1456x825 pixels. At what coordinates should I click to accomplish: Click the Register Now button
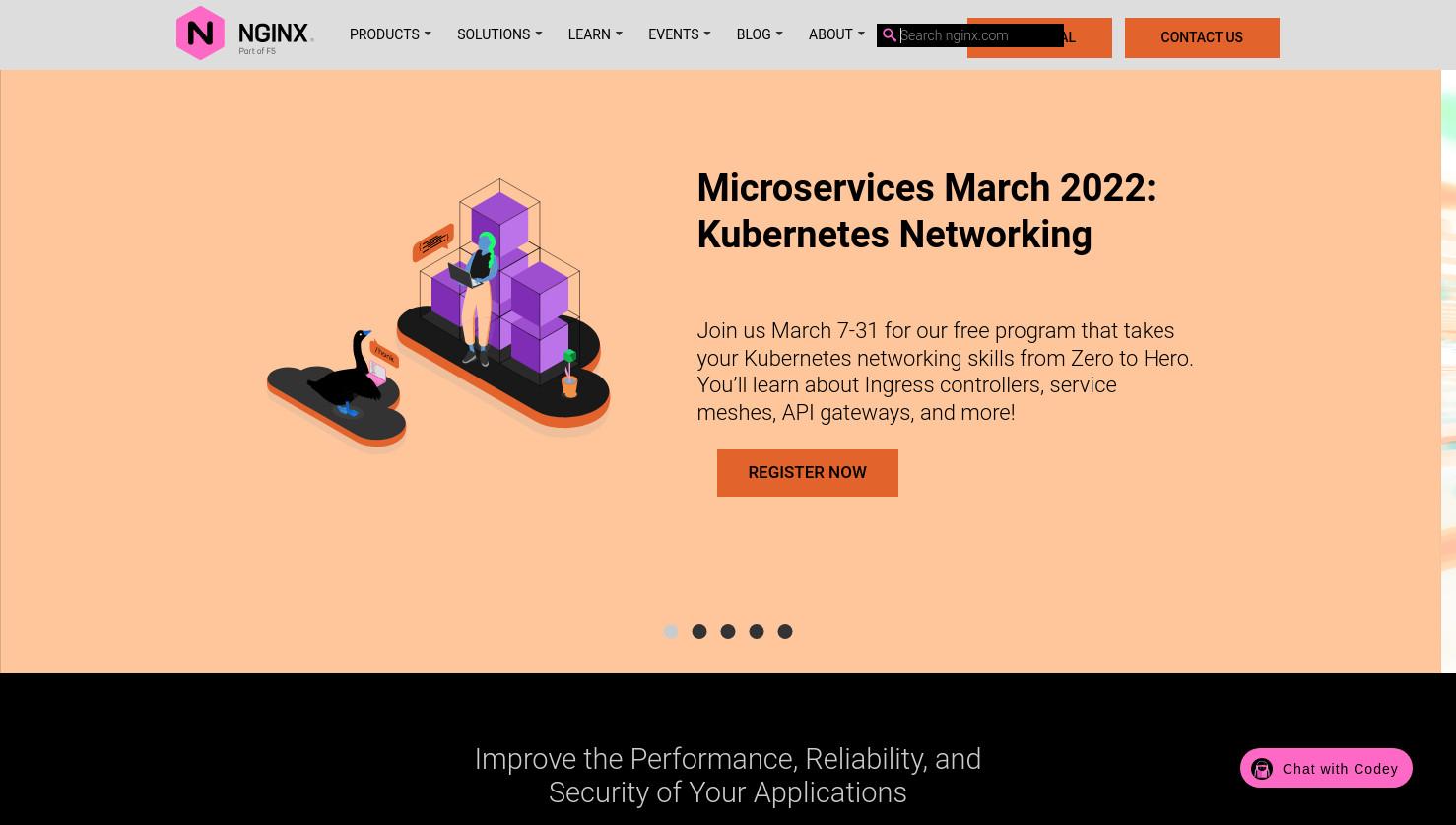tap(808, 473)
